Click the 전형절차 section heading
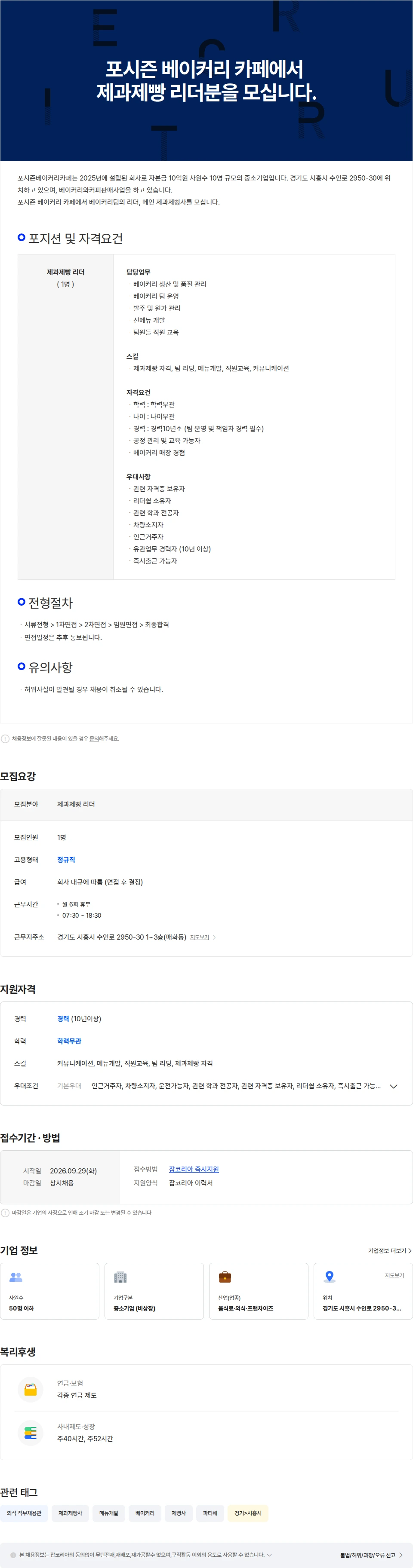This screenshot has width=413, height=1568. coord(51,603)
